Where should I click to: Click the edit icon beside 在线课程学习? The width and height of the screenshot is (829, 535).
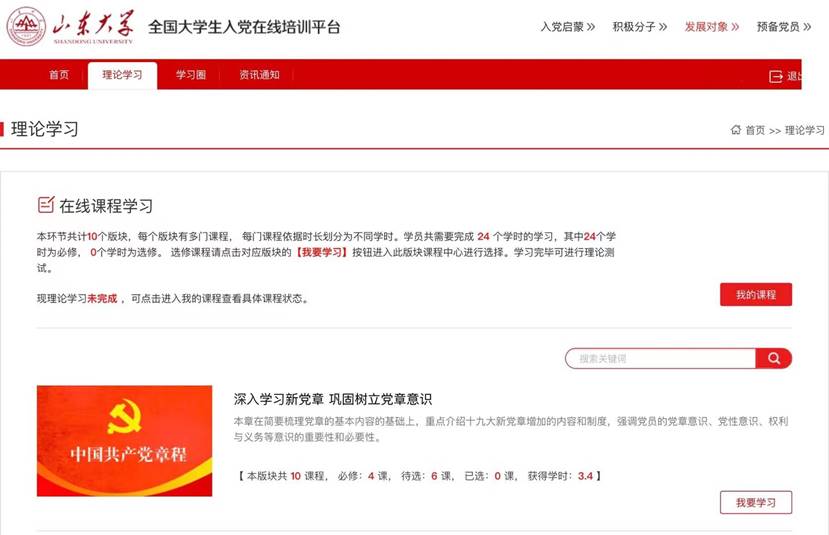point(45,205)
